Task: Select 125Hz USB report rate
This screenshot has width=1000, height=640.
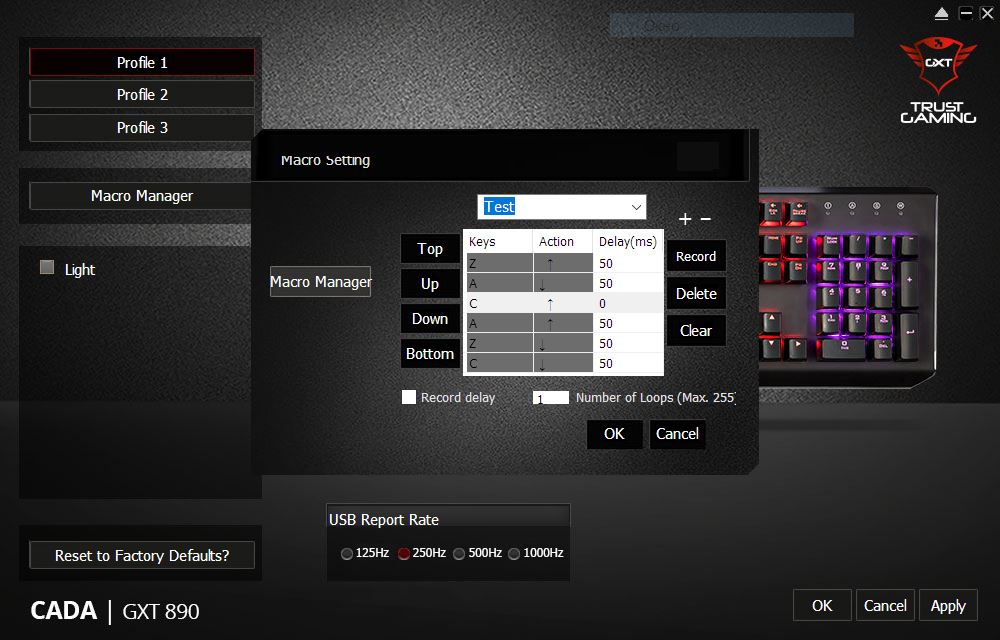Action: [x=347, y=553]
